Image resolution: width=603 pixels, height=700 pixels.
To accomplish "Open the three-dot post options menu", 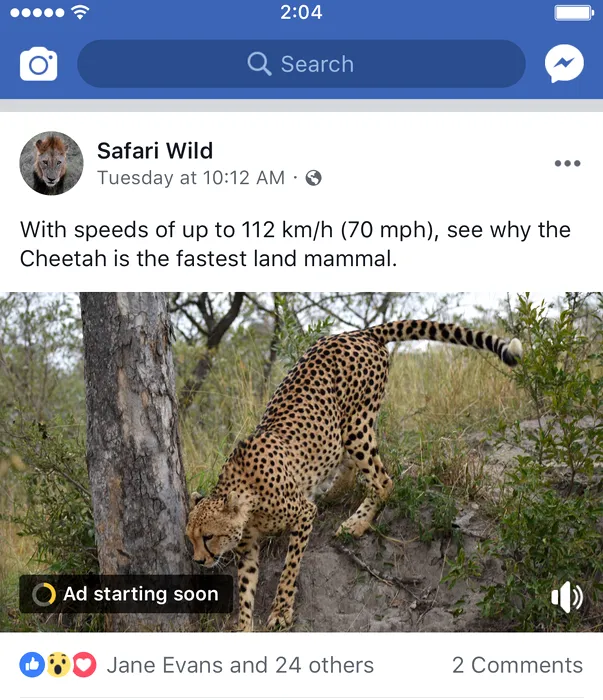I will coord(567,163).
